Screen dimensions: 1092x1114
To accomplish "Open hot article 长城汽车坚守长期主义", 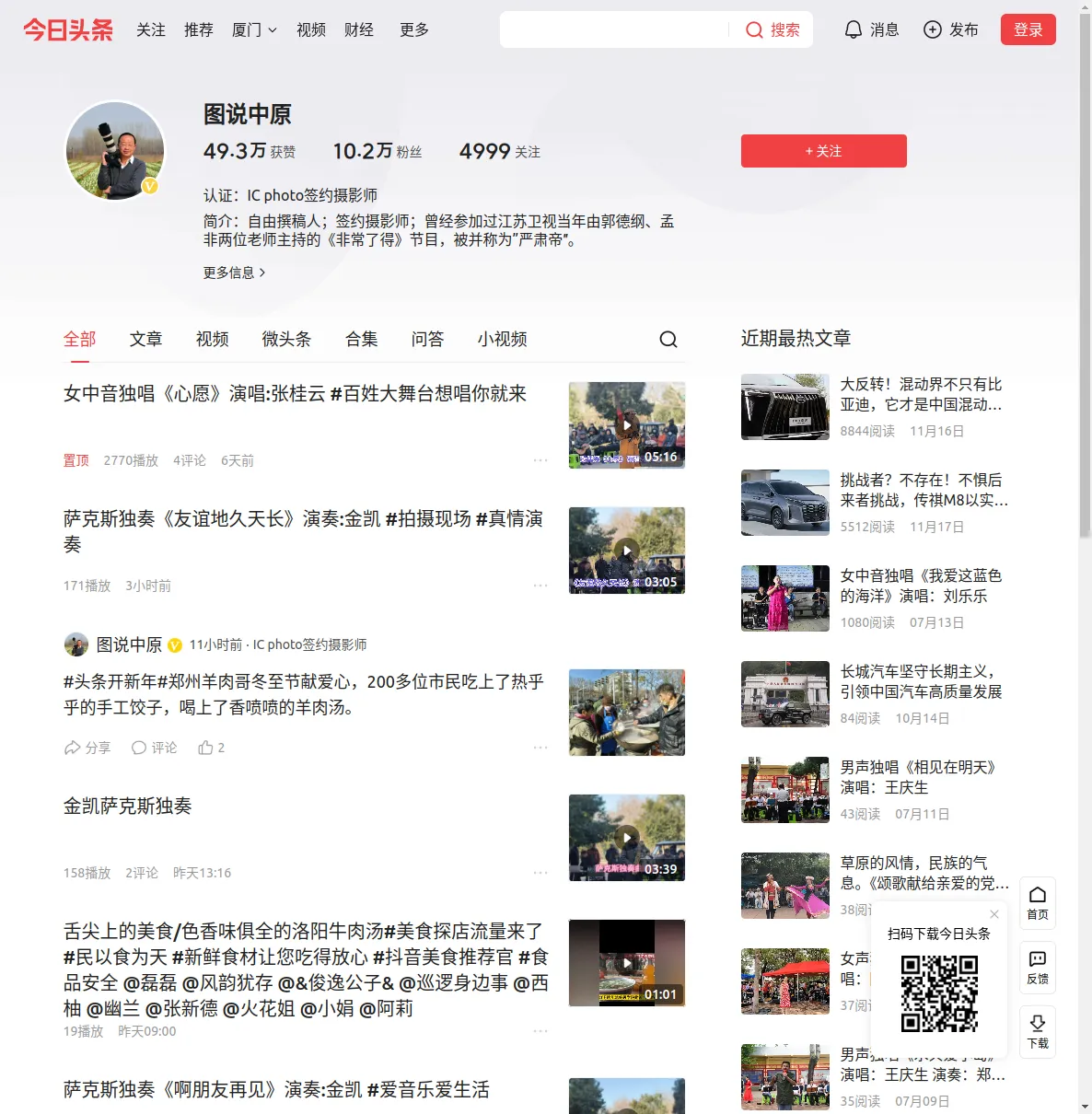I will click(922, 681).
